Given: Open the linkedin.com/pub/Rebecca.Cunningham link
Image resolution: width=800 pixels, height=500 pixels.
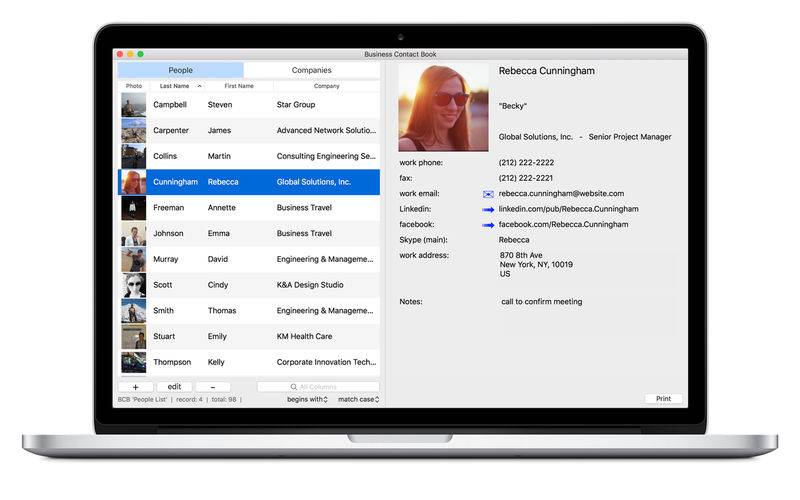Looking at the screenshot, I should click(x=568, y=209).
